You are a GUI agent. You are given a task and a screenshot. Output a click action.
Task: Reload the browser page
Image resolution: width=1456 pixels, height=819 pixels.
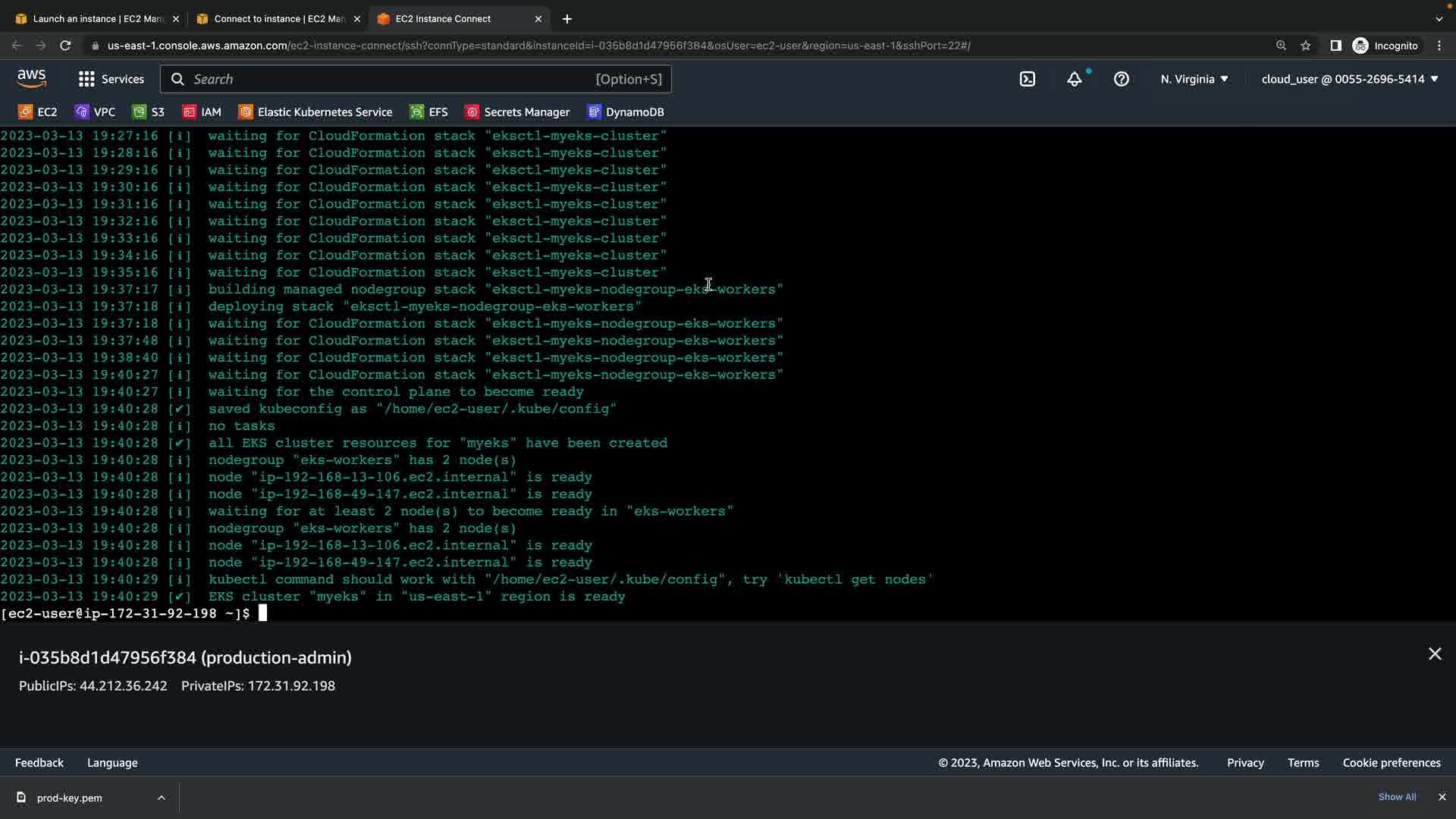click(x=65, y=45)
